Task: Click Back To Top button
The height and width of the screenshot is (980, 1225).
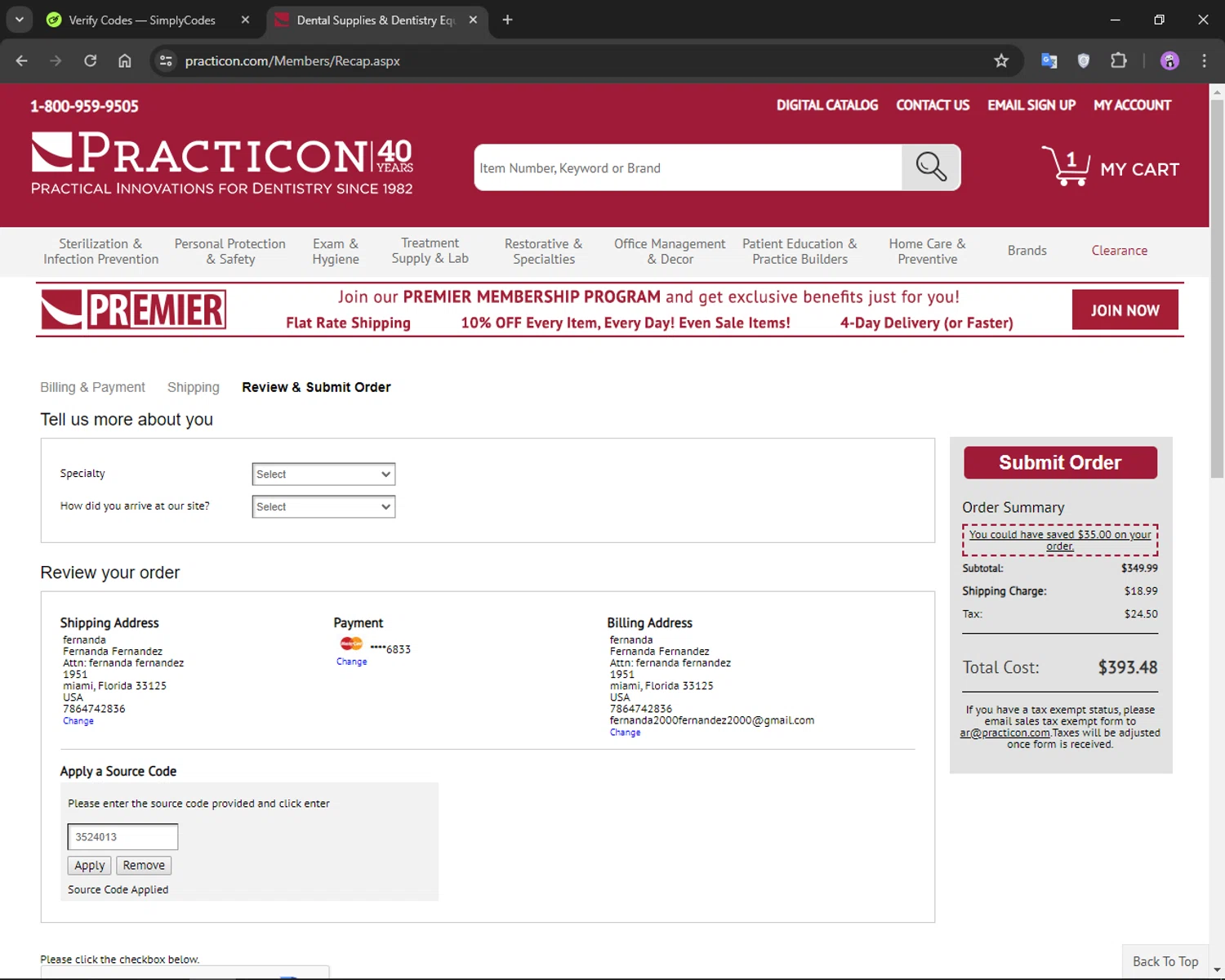Action: tap(1165, 961)
